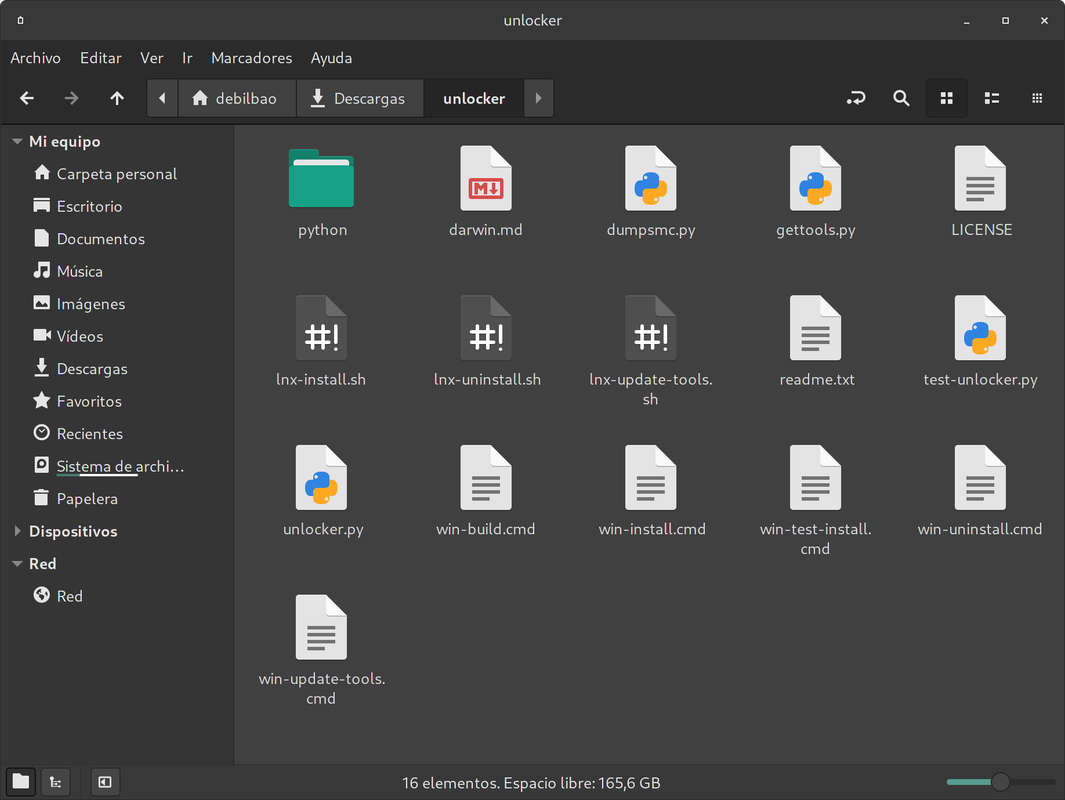
Task: Switch to list view
Action: (992, 98)
